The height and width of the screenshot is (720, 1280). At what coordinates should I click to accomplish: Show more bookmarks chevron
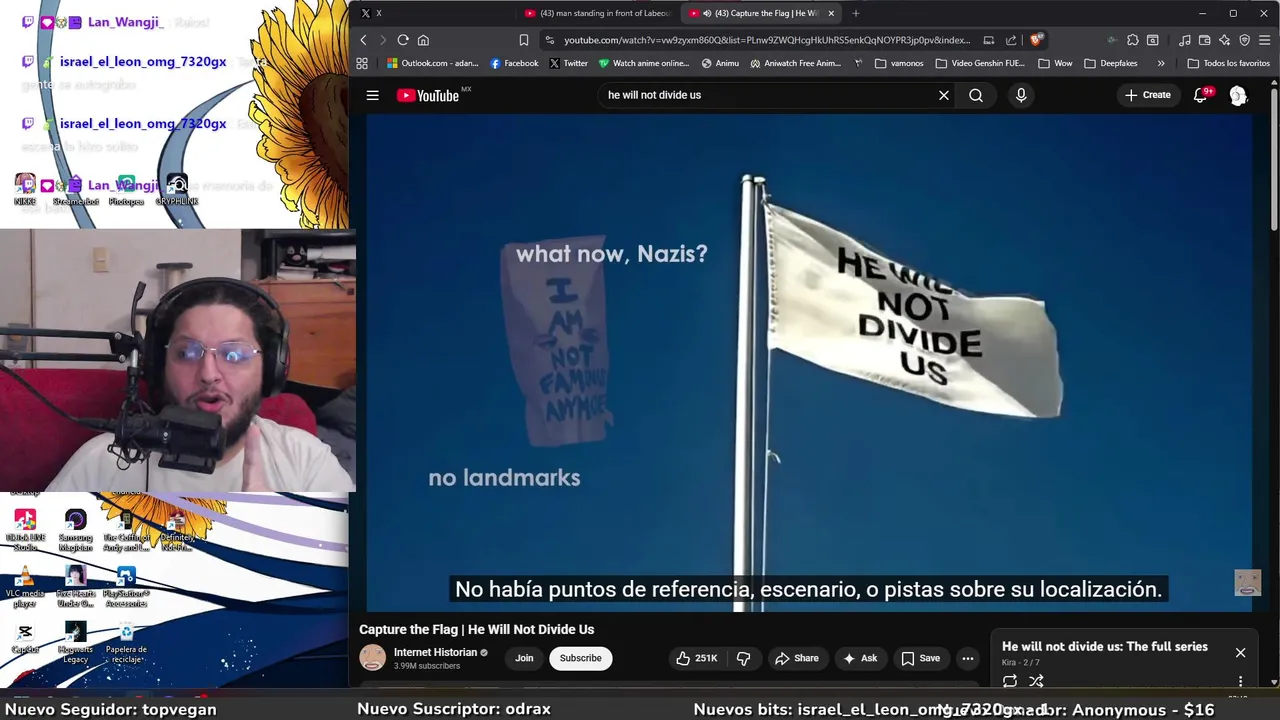pyautogui.click(x=1160, y=63)
